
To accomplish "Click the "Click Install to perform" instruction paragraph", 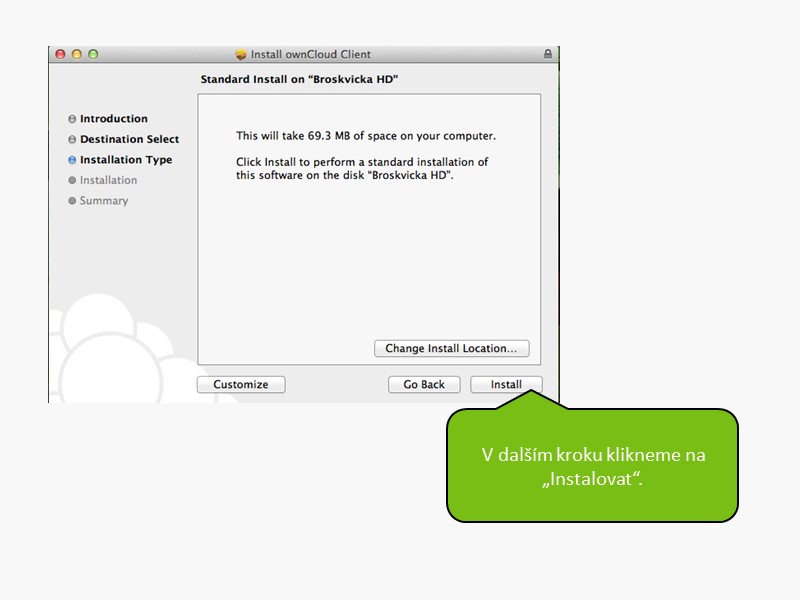I will (362, 168).
